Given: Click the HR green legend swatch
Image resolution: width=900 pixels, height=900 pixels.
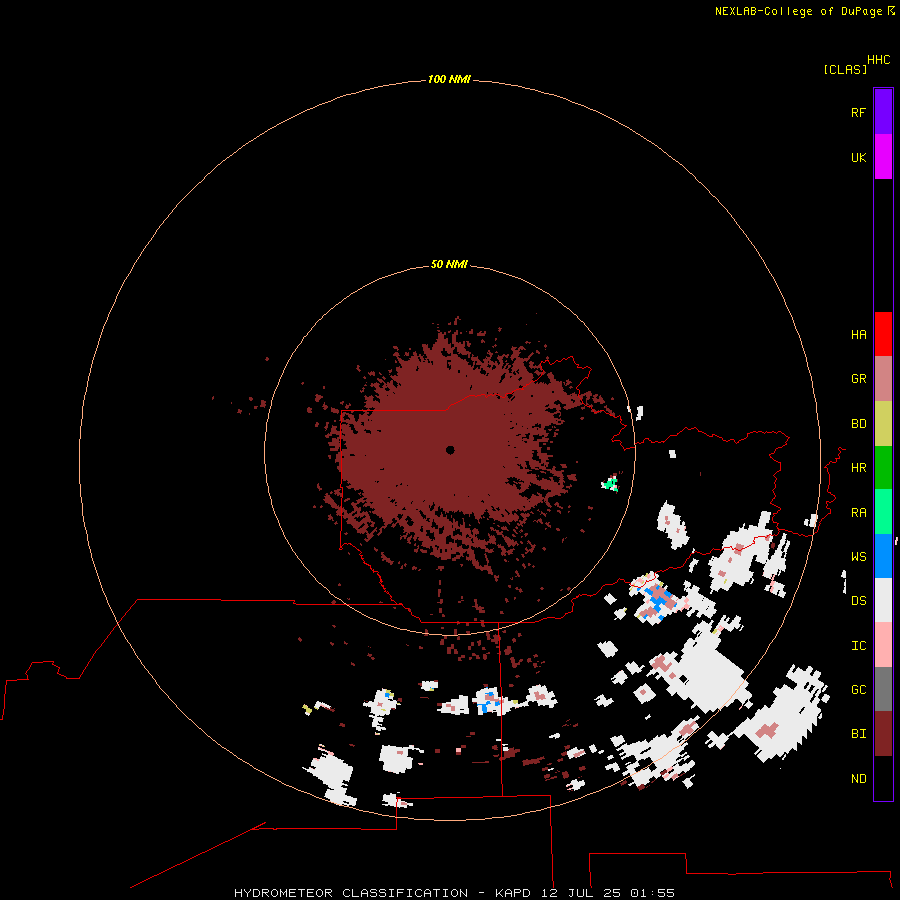Looking at the screenshot, I should pyautogui.click(x=883, y=468).
